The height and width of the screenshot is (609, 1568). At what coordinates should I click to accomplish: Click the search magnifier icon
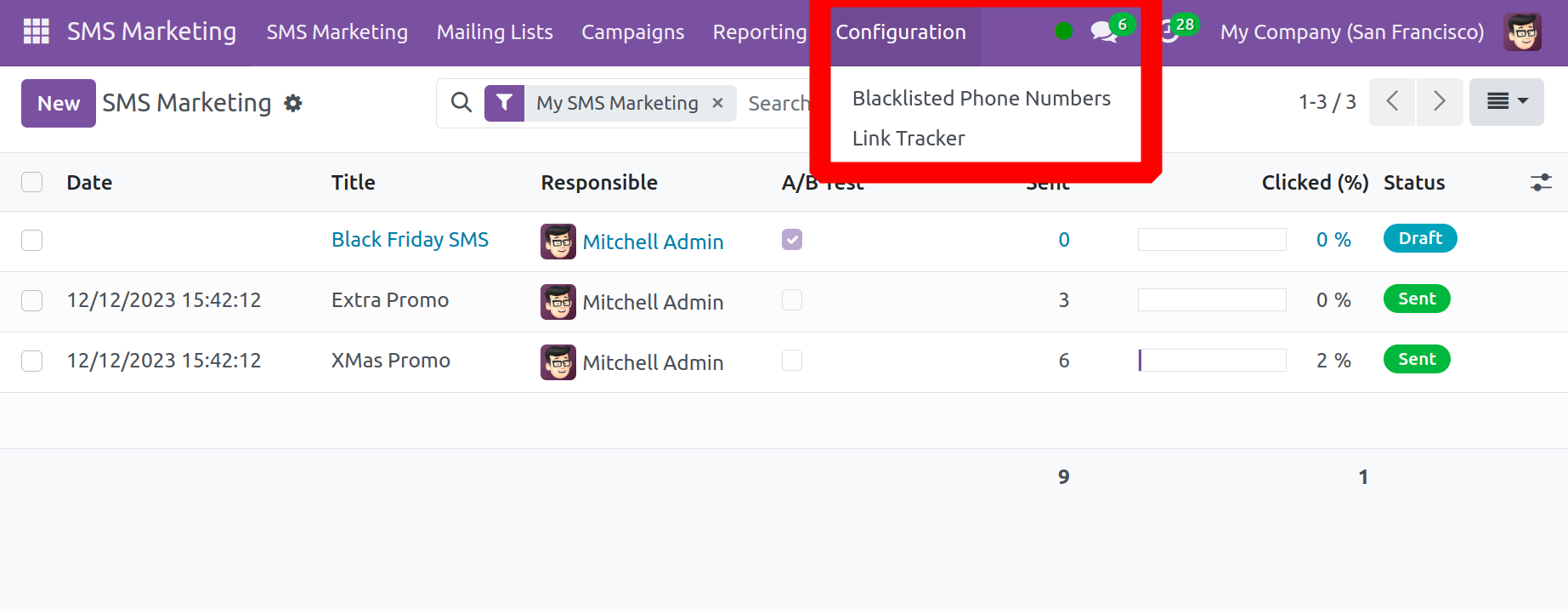click(x=461, y=103)
